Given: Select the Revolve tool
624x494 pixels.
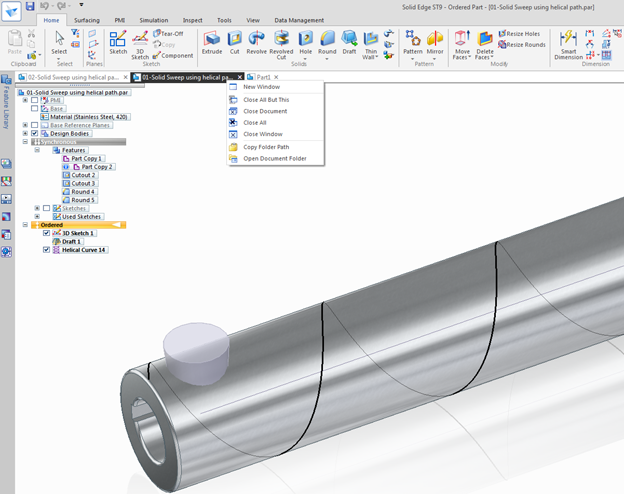Looking at the screenshot, I should click(x=256, y=43).
